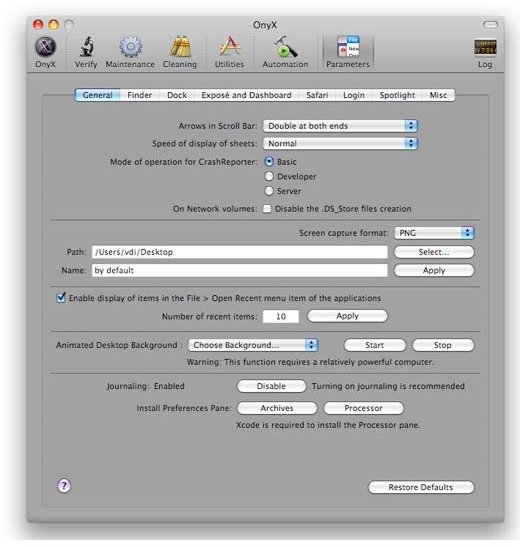
Task: Open help with the question mark button
Action: point(64,486)
